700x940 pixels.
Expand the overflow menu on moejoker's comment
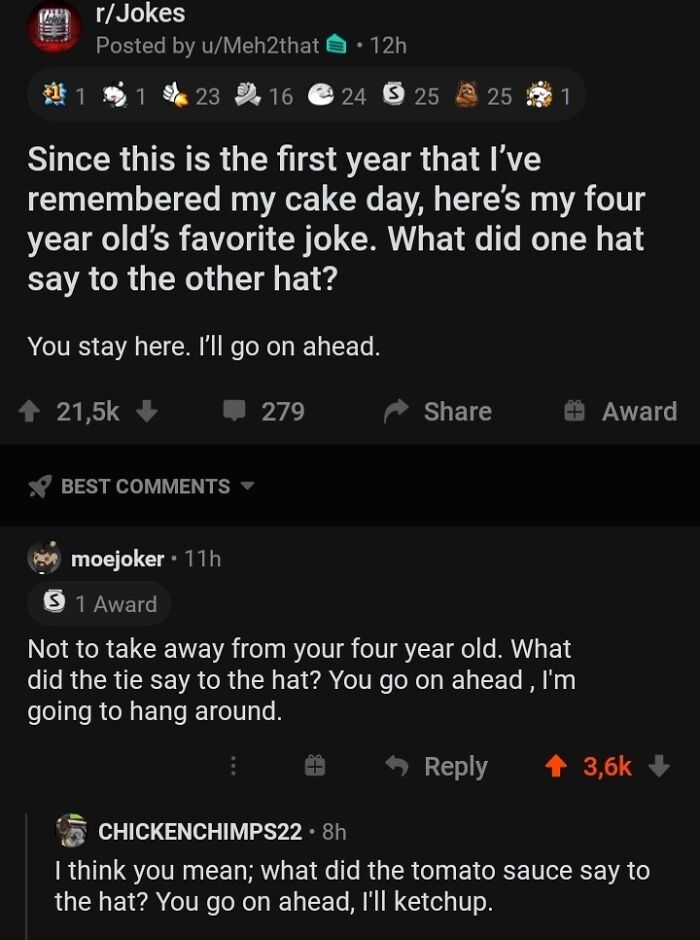coord(233,765)
